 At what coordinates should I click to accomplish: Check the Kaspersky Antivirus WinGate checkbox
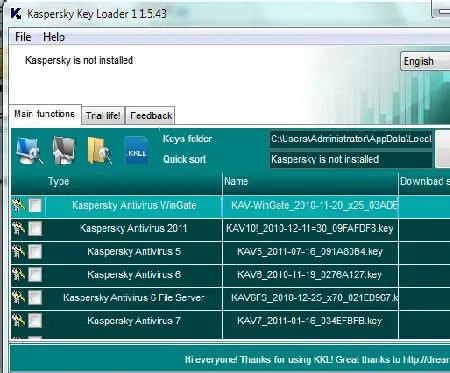(35, 205)
